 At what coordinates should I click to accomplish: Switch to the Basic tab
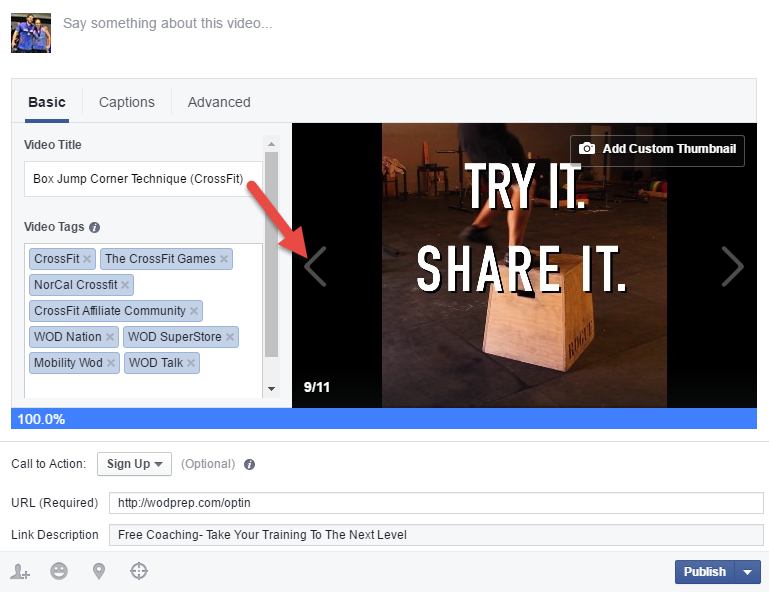coord(47,103)
